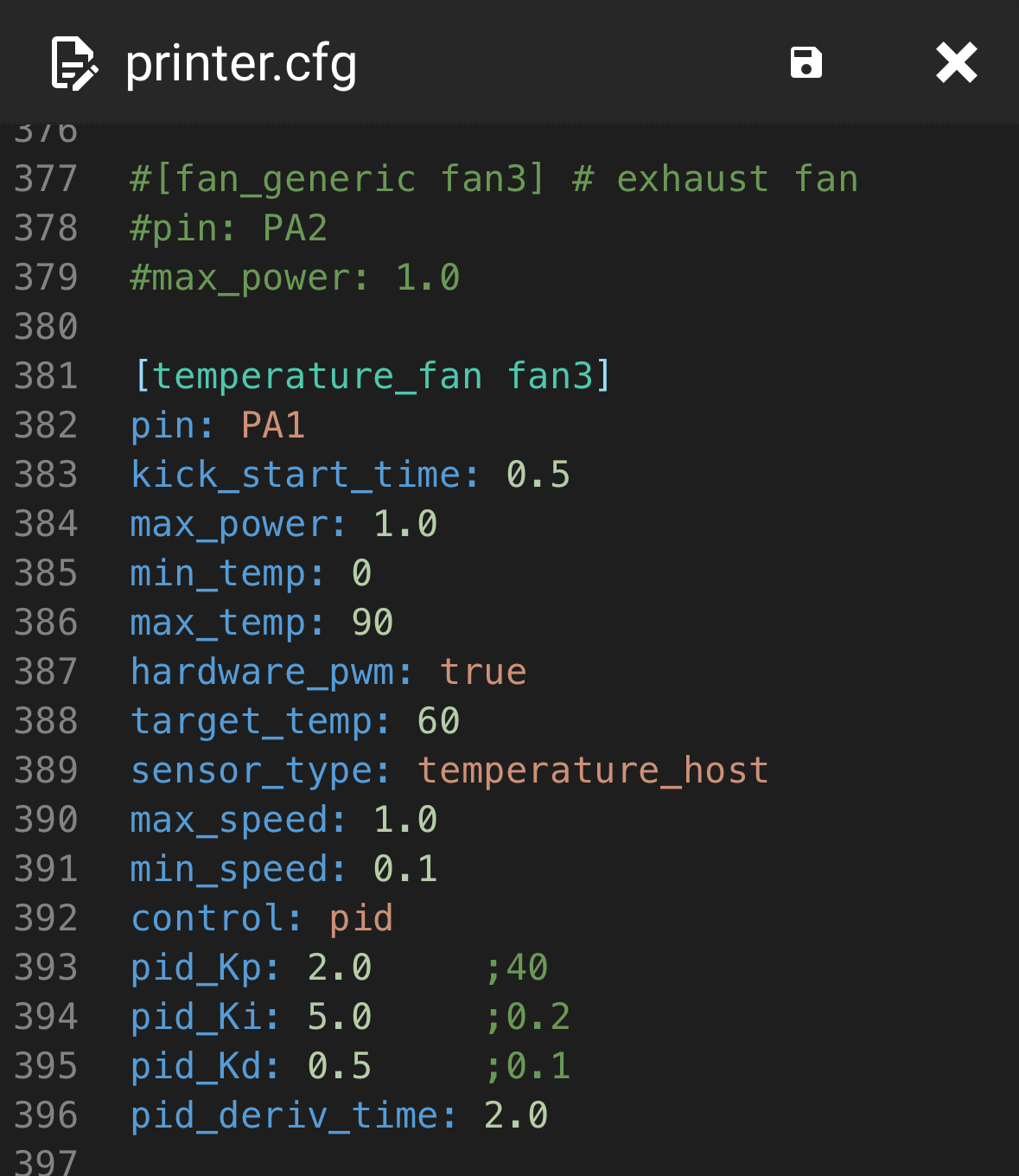Click the pid_Kp value 2.0
Image resolution: width=1019 pixels, height=1176 pixels.
tap(340, 968)
